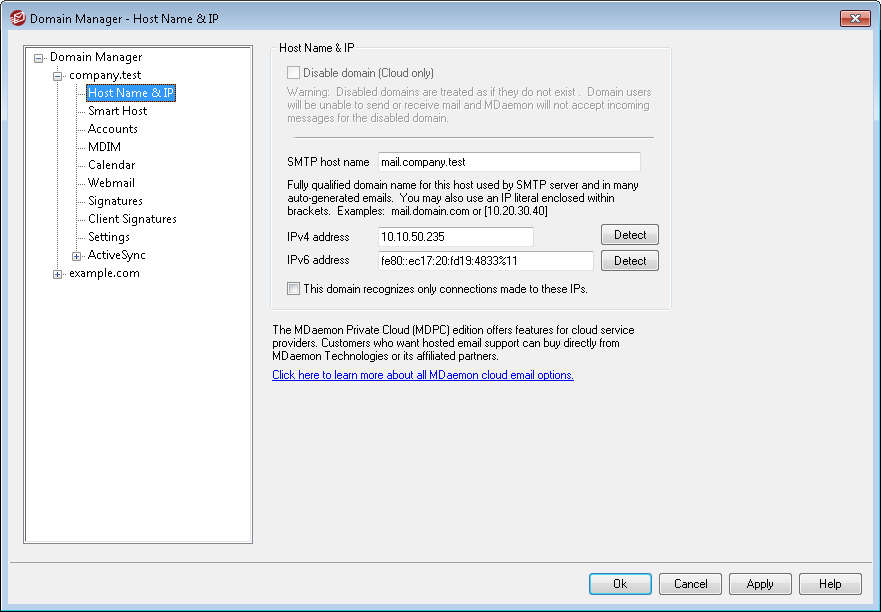Expand the example.com domain node
881x612 pixels.
[x=58, y=274]
